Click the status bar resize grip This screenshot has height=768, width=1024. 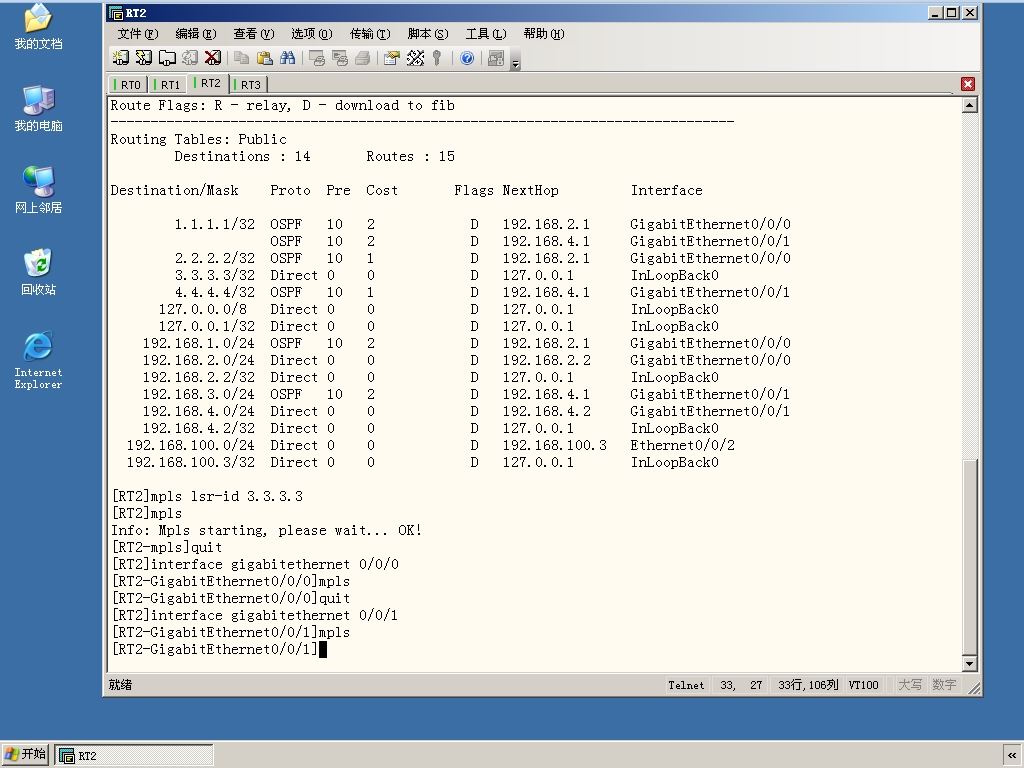974,688
